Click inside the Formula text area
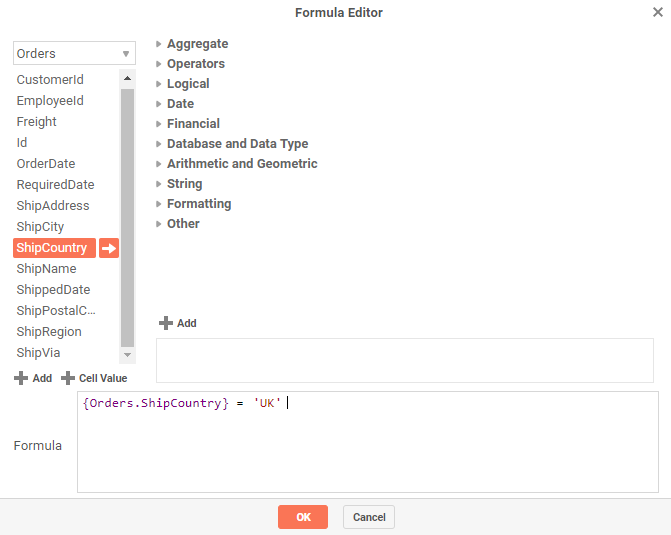Image resolution: width=671 pixels, height=535 pixels. point(368,442)
